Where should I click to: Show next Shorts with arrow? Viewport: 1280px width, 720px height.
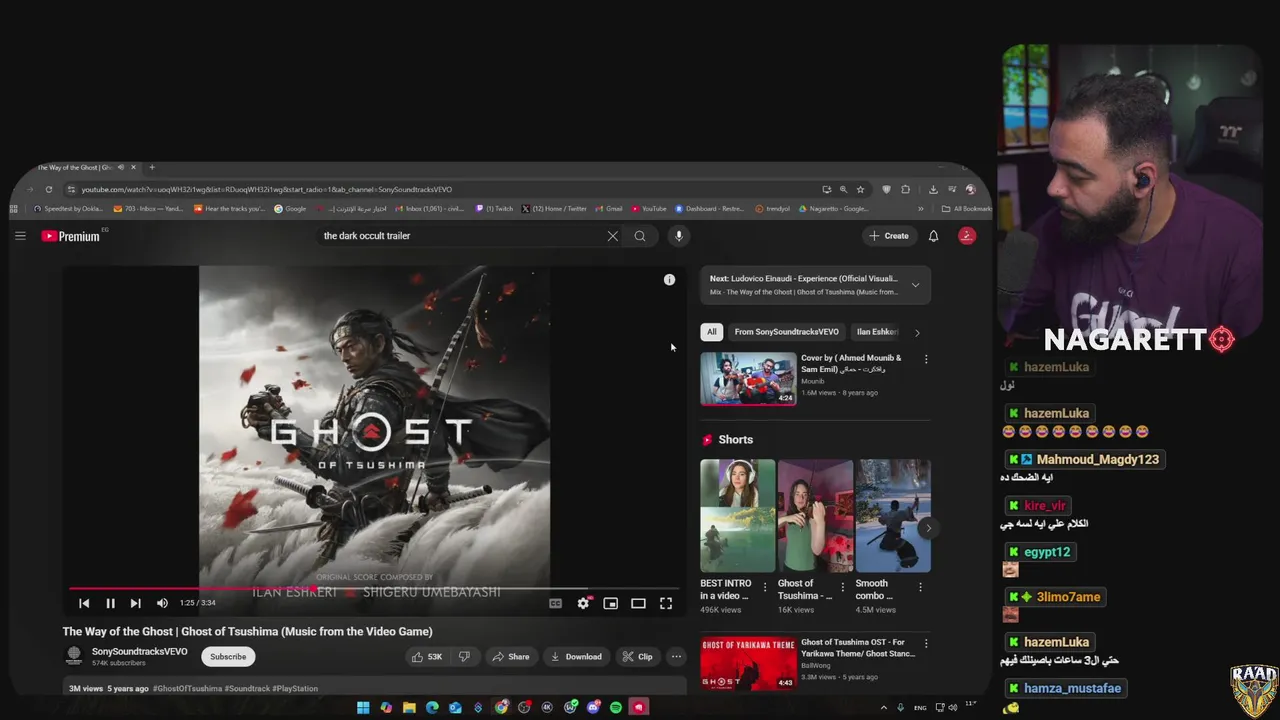(x=927, y=528)
